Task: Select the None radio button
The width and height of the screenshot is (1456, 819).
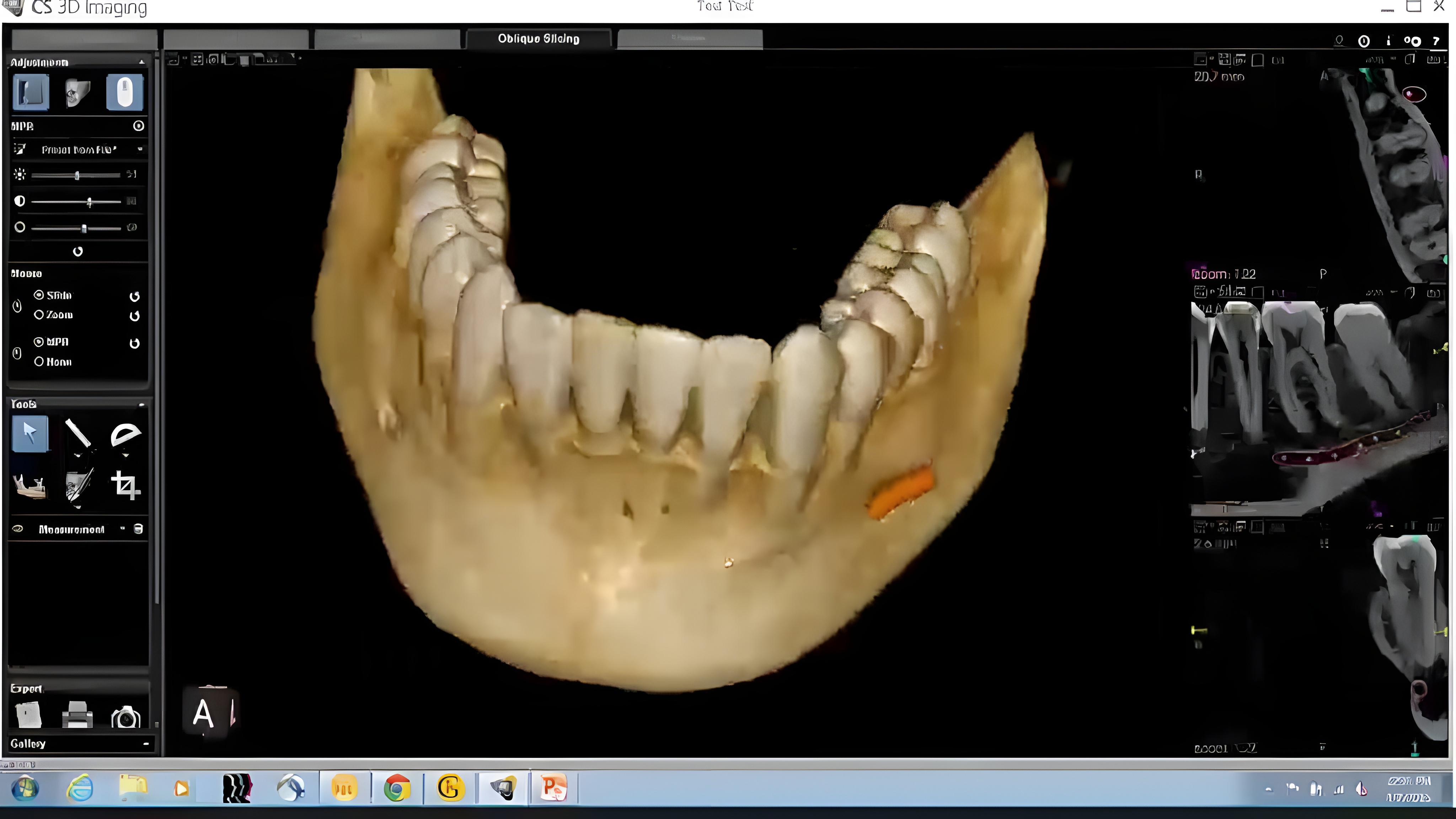Action: (39, 362)
